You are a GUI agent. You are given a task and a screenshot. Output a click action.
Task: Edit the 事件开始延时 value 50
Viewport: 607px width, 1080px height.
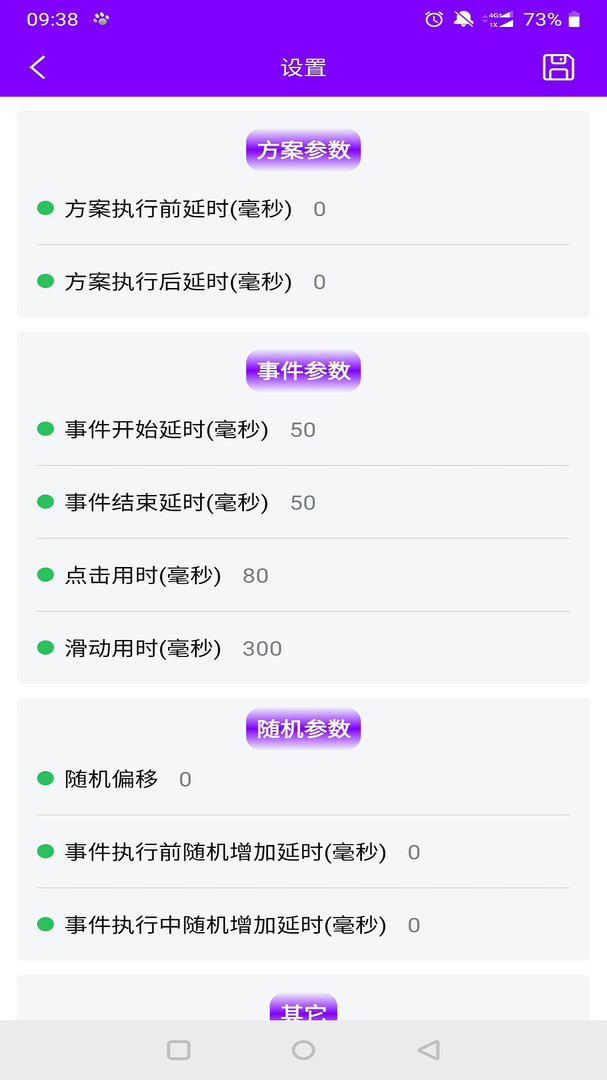(303, 430)
